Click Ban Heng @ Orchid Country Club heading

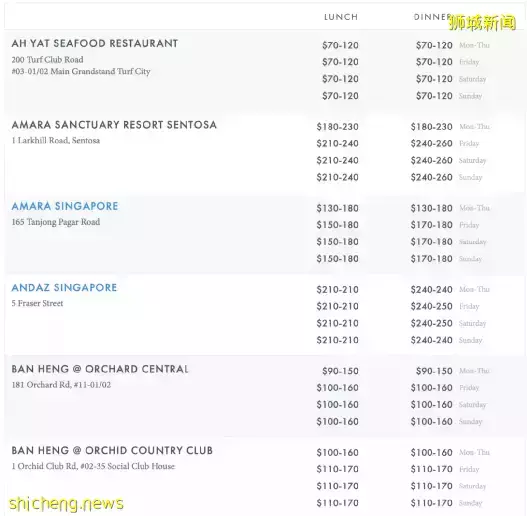112,450
